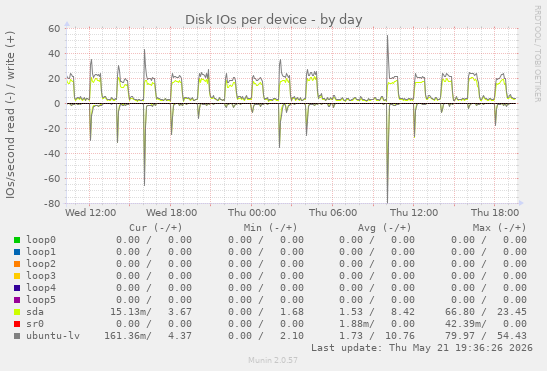Click the 'loop3' legend label
The image size is (547, 371).
(41, 276)
